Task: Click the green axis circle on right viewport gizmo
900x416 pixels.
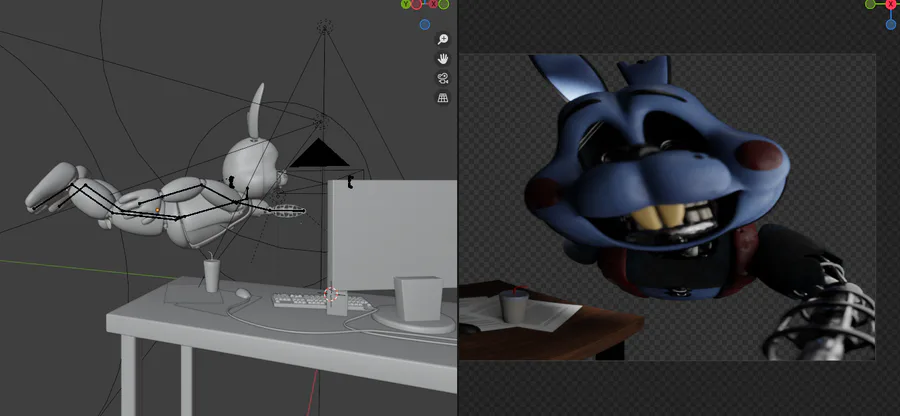Action: pos(870,4)
